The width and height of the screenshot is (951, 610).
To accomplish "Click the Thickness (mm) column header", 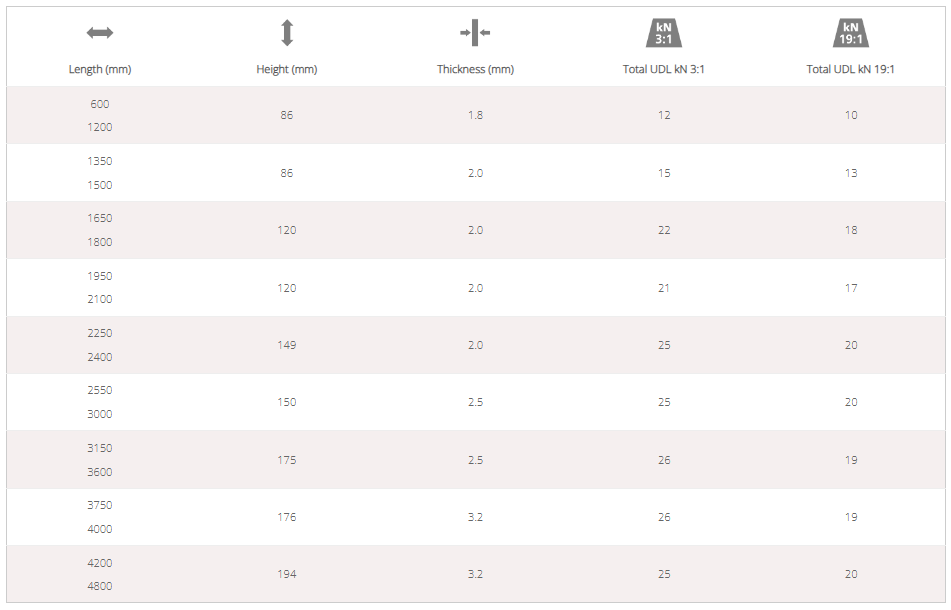I will coord(475,69).
